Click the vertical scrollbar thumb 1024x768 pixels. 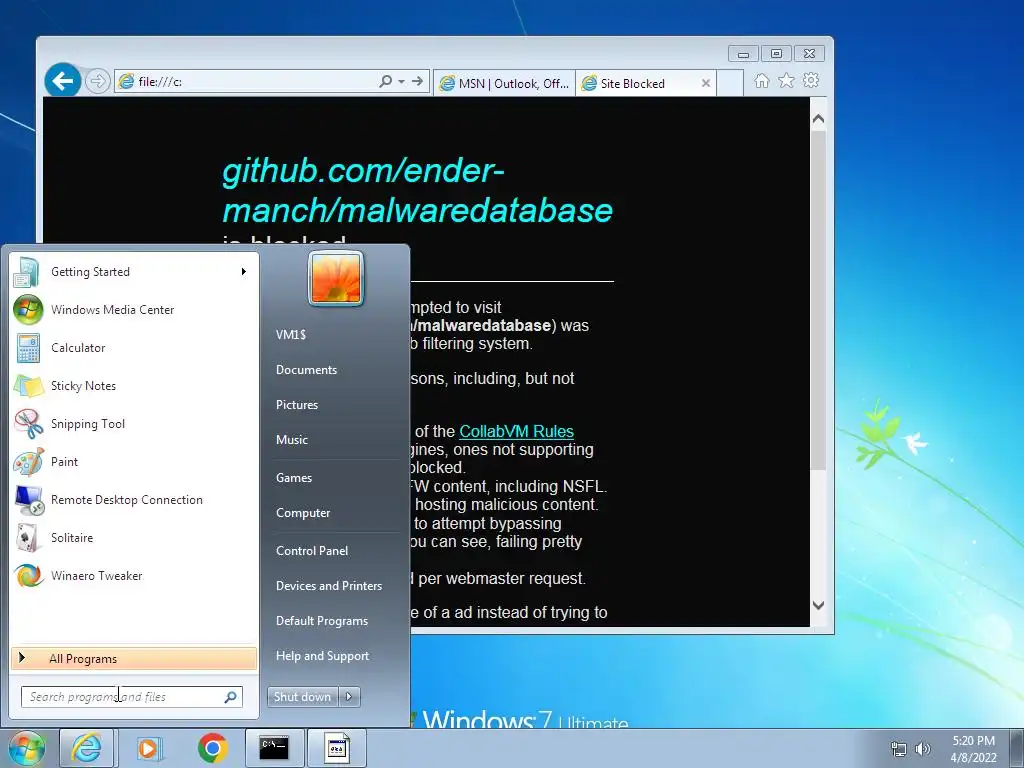(x=818, y=300)
